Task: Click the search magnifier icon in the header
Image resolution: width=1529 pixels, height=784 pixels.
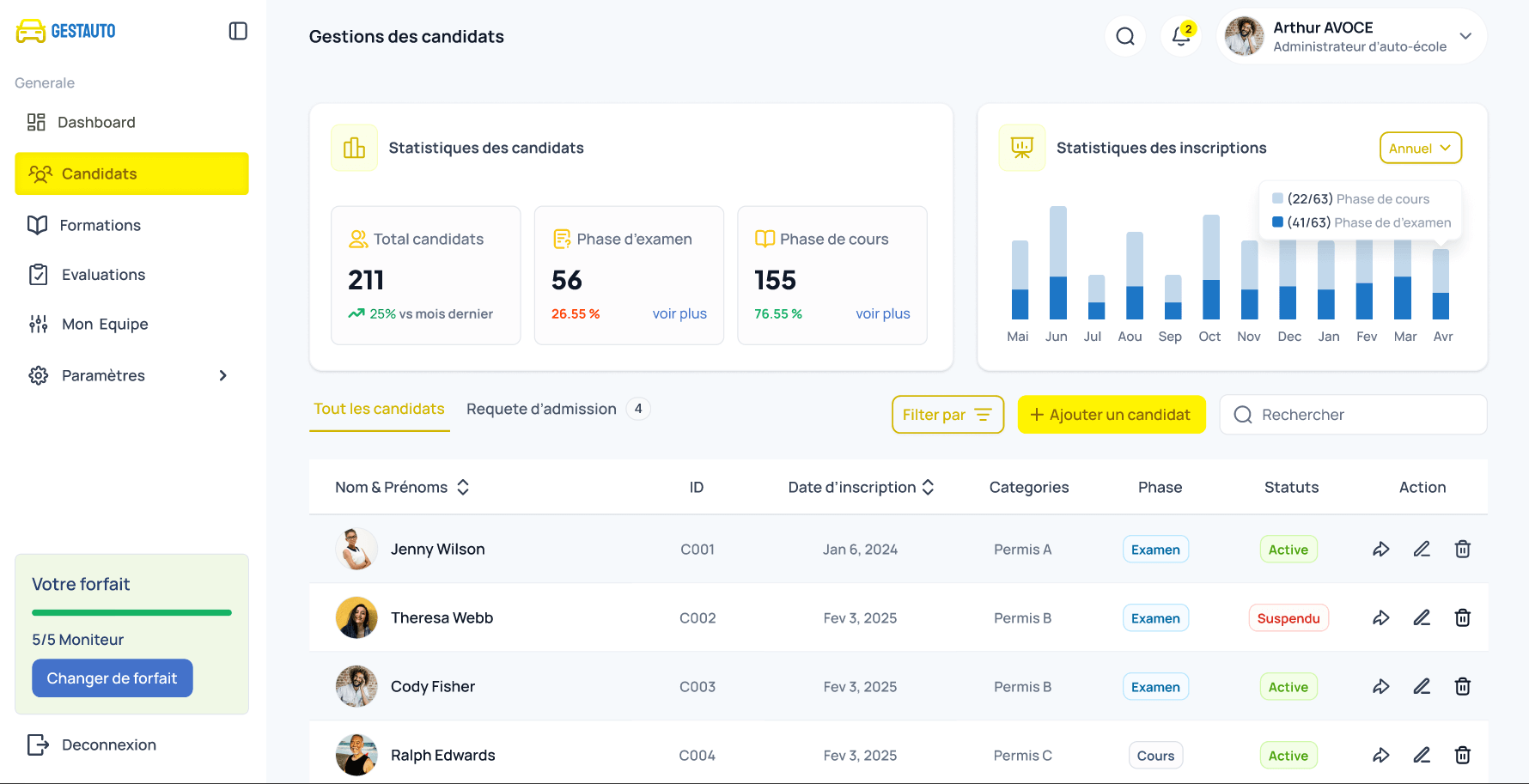Action: click(x=1125, y=36)
